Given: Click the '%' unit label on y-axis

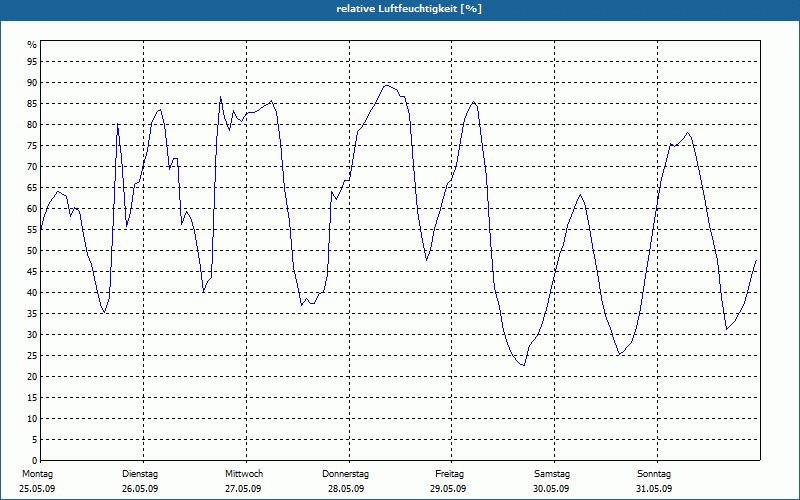Looking at the screenshot, I should (x=32, y=45).
